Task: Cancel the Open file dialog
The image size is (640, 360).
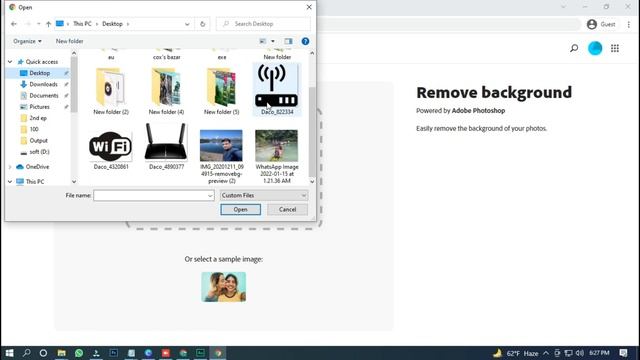Action: [x=287, y=209]
